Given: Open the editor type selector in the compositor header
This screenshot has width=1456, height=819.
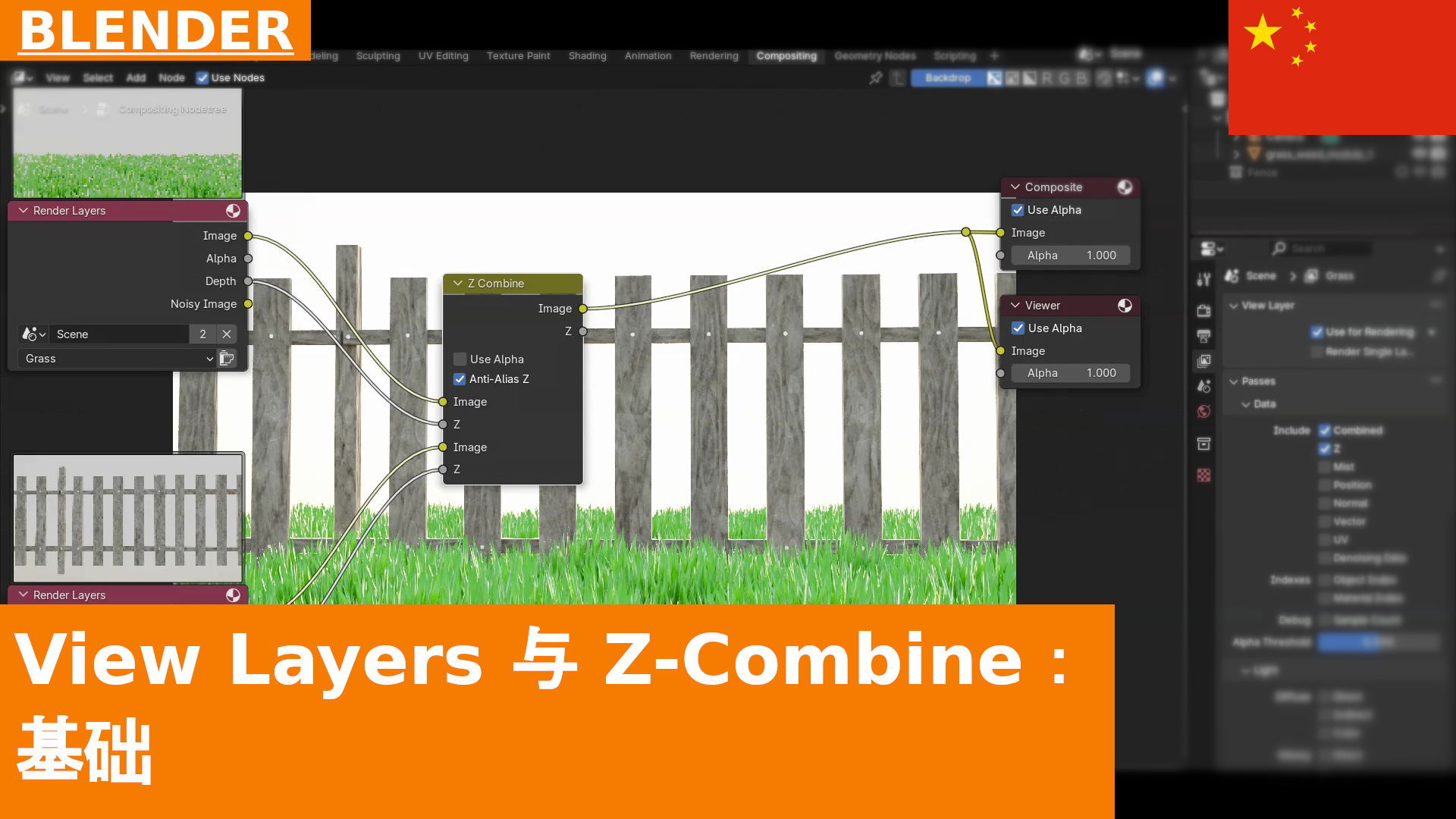Looking at the screenshot, I should [x=22, y=77].
